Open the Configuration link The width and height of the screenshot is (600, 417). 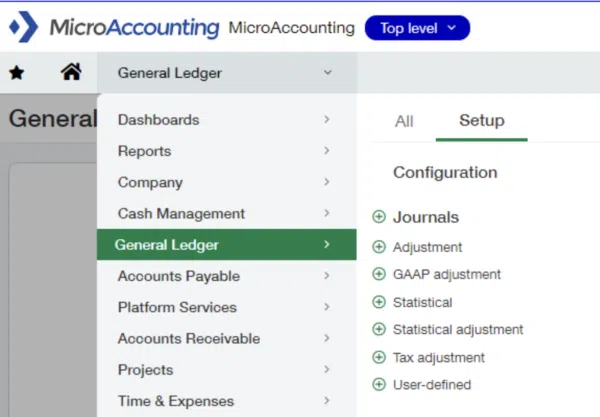point(445,173)
